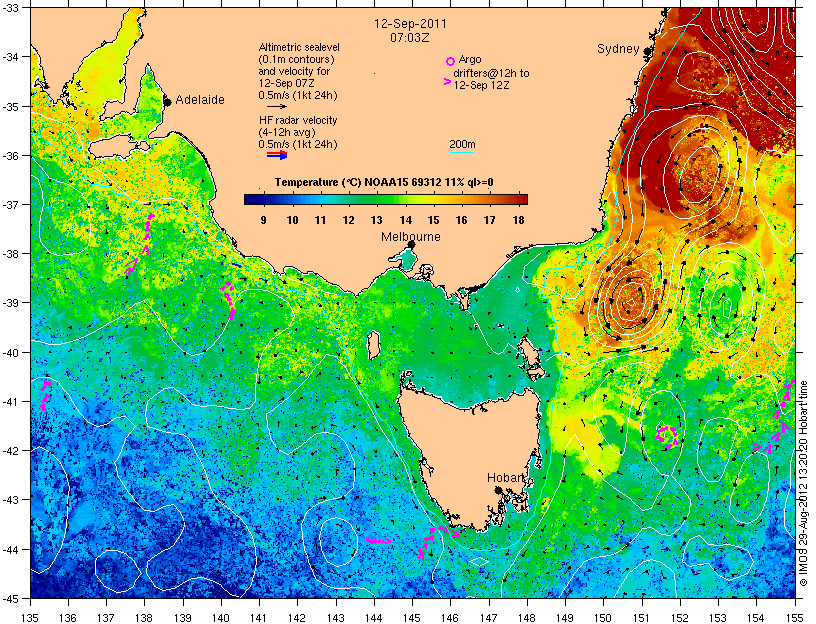Click King Island in Bass Strait
The height and width of the screenshot is (624, 816).
(374, 346)
